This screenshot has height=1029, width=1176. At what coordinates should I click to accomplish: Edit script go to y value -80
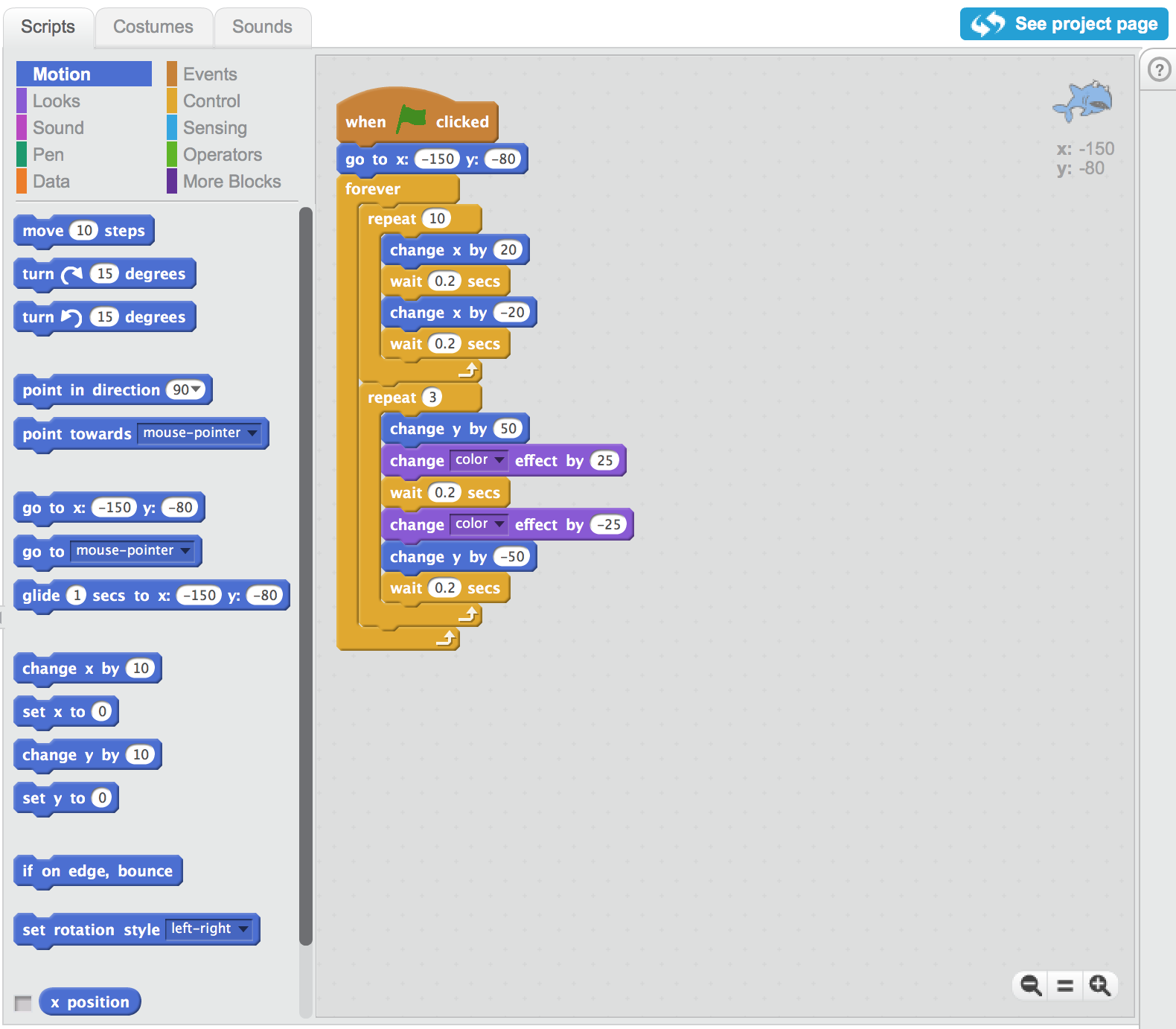(502, 159)
